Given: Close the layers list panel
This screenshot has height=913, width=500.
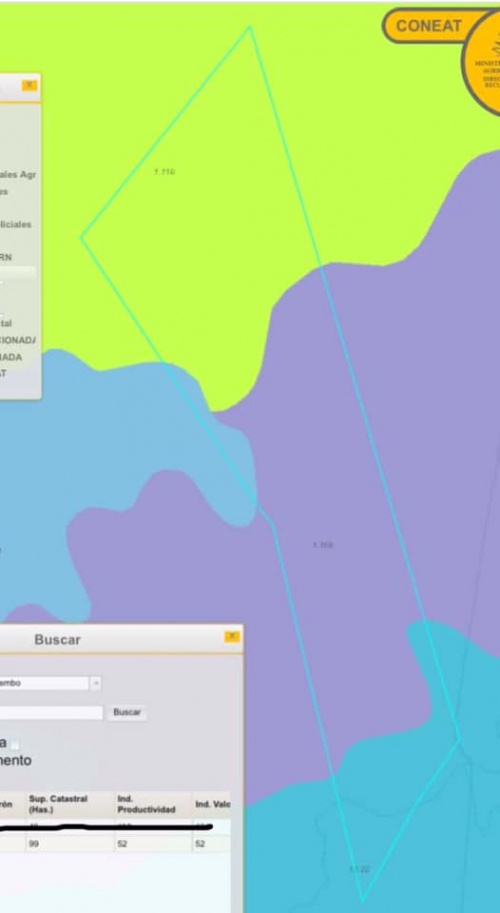Looking at the screenshot, I should (x=30, y=86).
